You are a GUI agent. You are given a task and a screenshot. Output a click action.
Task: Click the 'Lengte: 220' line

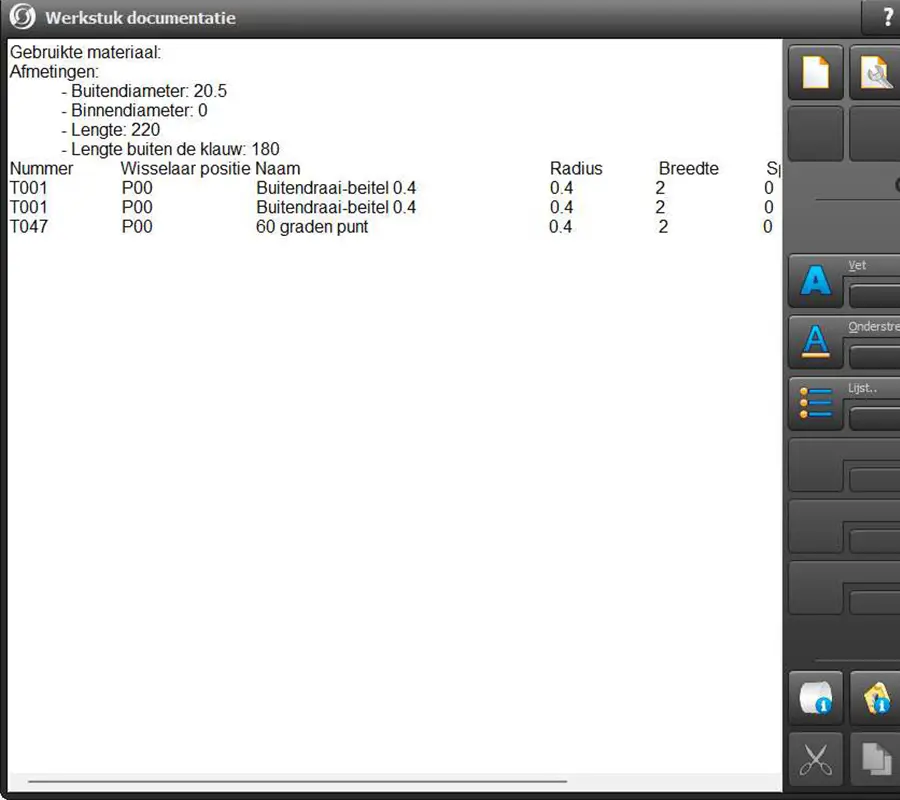point(111,130)
